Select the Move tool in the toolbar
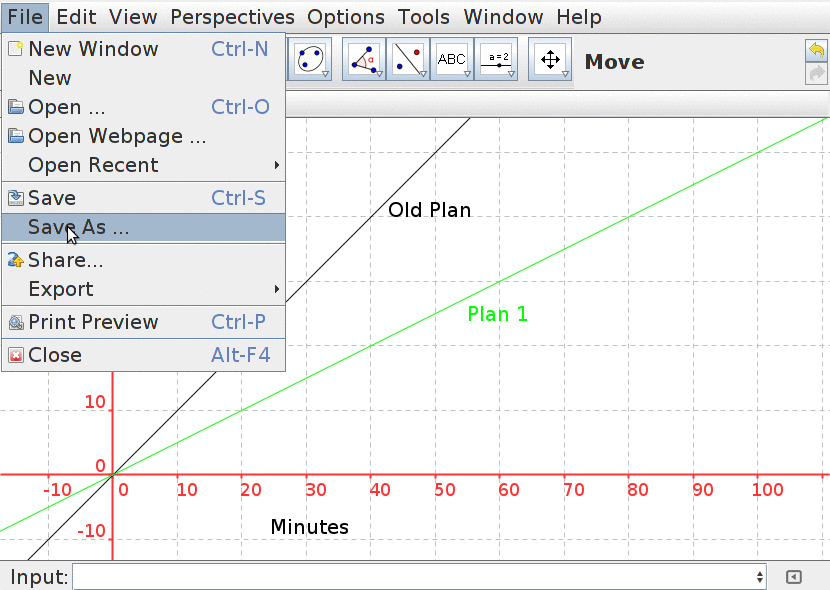Image resolution: width=830 pixels, height=590 pixels. point(550,59)
